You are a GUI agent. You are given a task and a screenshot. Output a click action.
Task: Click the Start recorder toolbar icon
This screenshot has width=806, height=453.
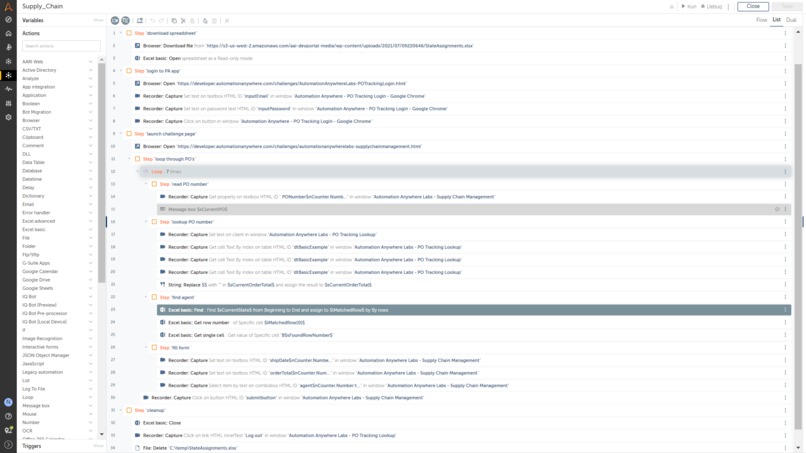(115, 21)
